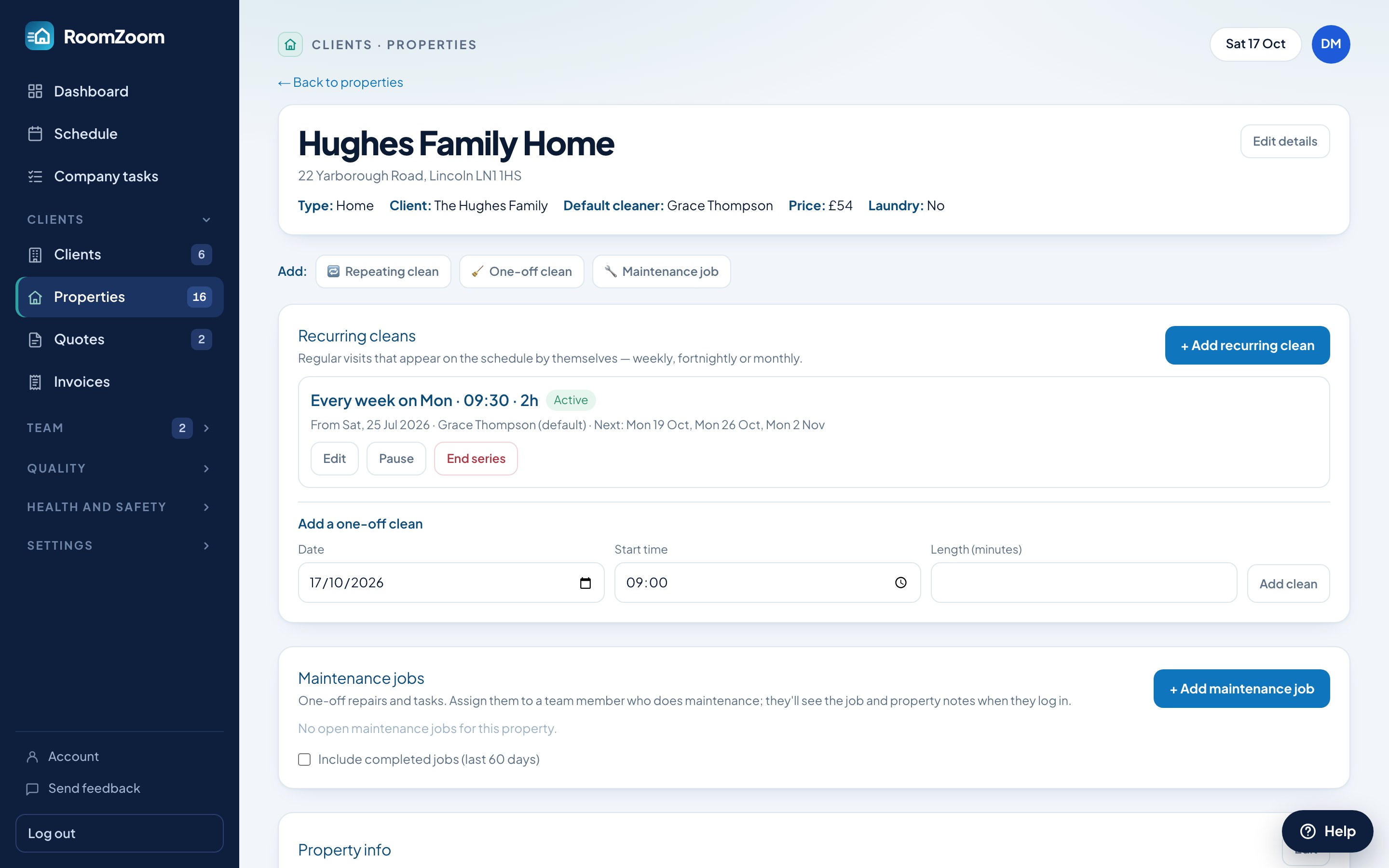This screenshot has height=868, width=1389.
Task: End series for the Monday clean
Action: [x=476, y=459]
